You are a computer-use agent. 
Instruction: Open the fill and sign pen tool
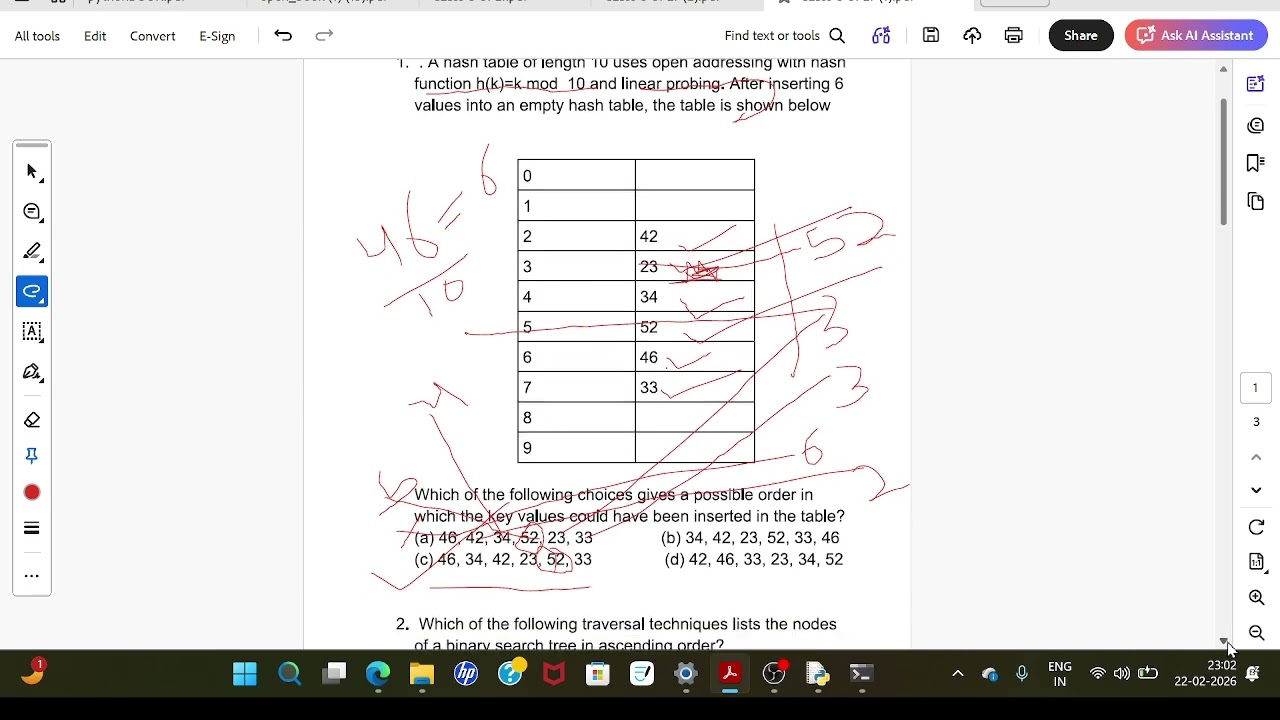point(32,372)
